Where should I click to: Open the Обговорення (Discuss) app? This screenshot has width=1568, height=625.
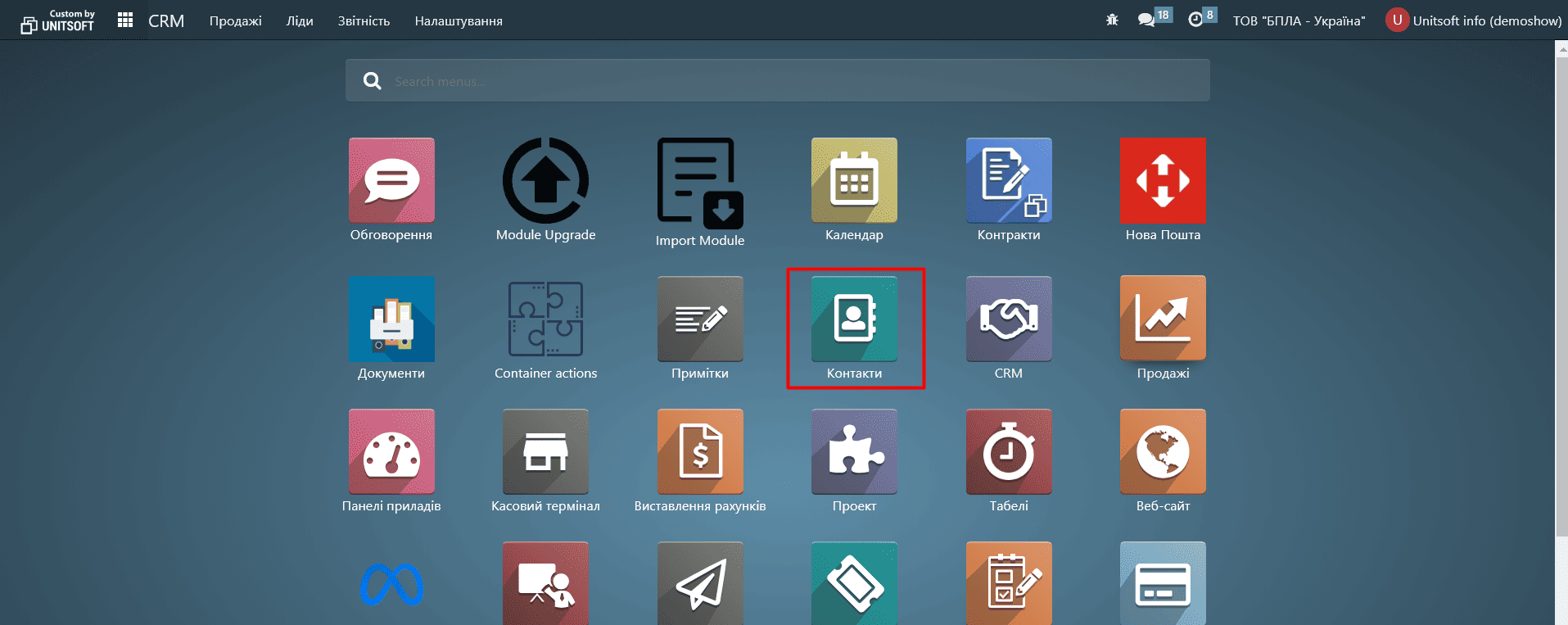pyautogui.click(x=391, y=180)
